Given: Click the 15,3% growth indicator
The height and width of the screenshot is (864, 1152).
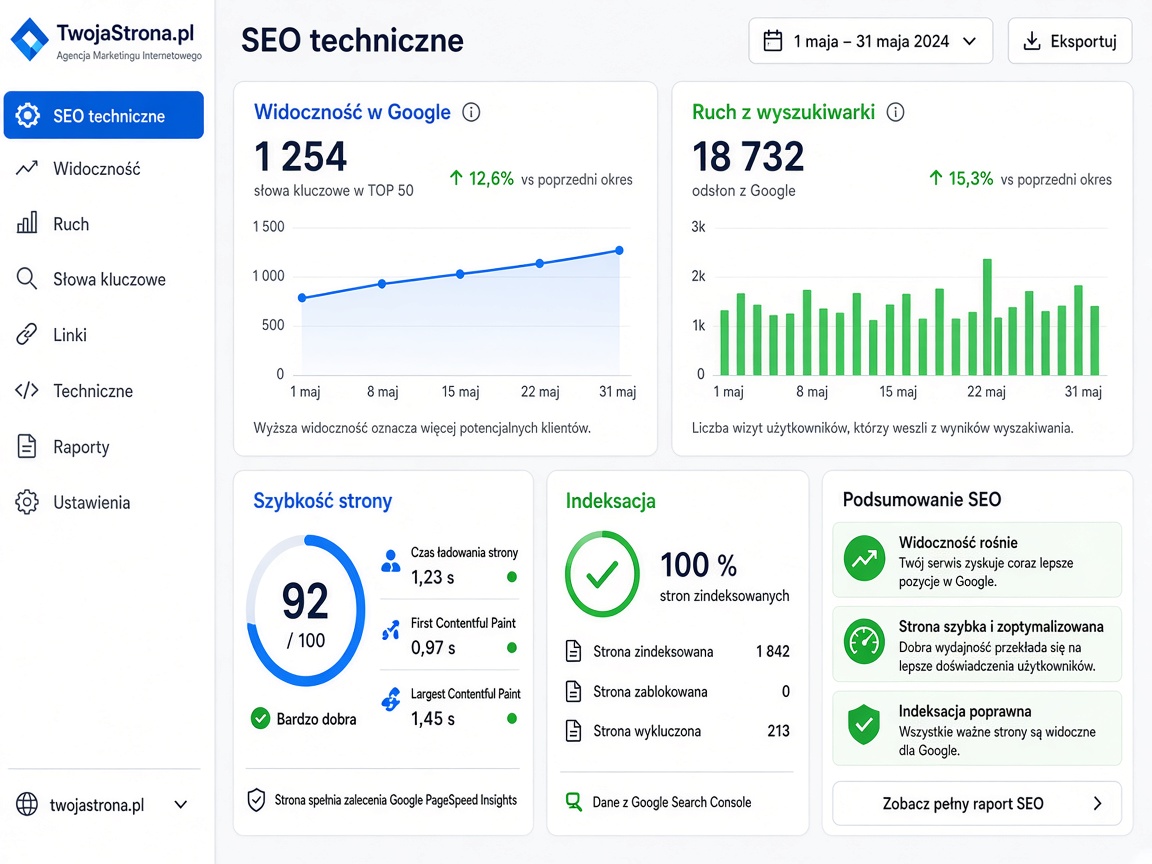Looking at the screenshot, I should tap(961, 179).
